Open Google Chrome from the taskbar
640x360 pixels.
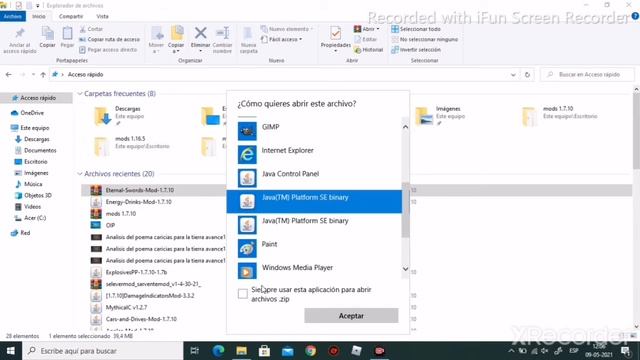(x=311, y=351)
